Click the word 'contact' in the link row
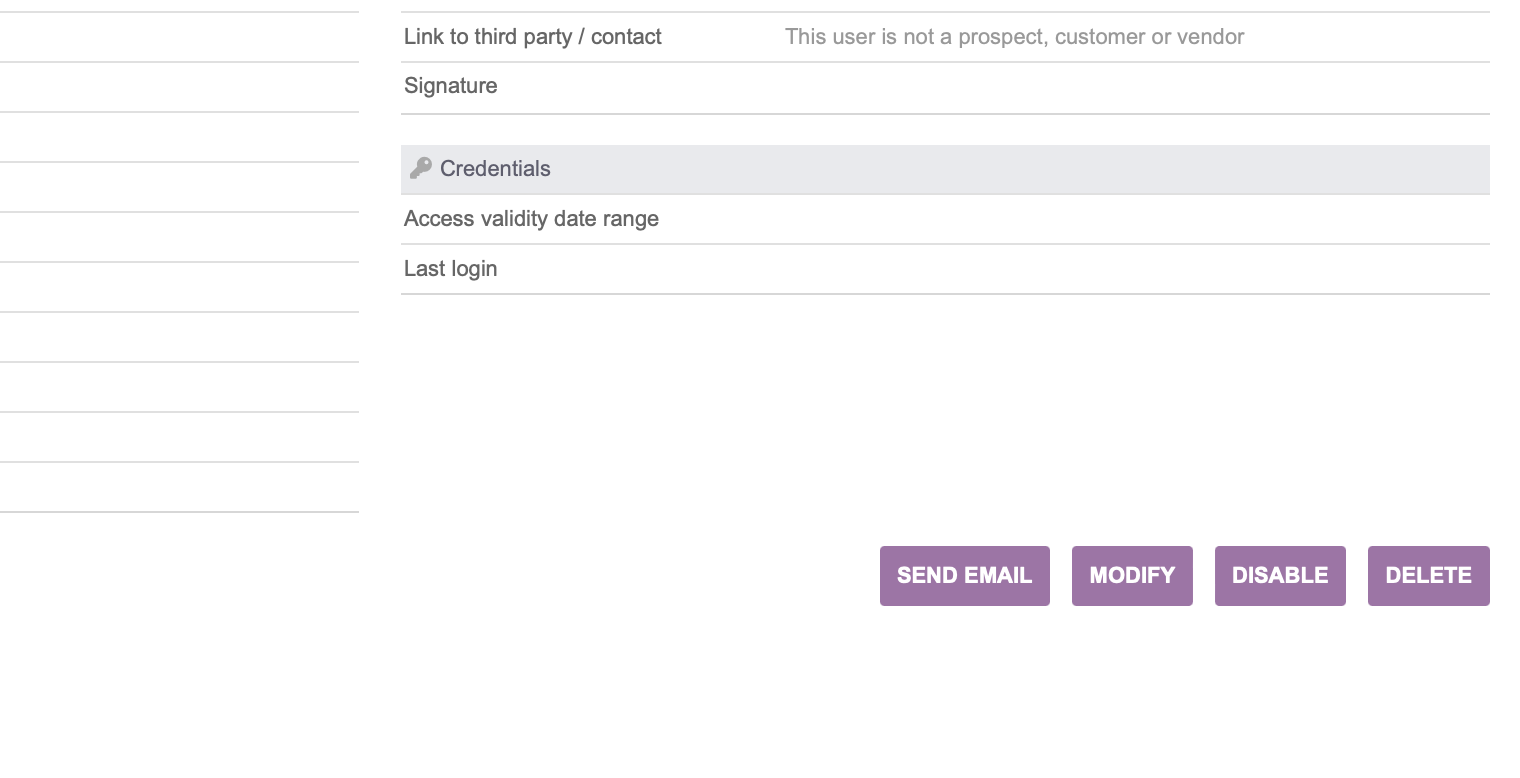This screenshot has width=1520, height=778. point(626,37)
